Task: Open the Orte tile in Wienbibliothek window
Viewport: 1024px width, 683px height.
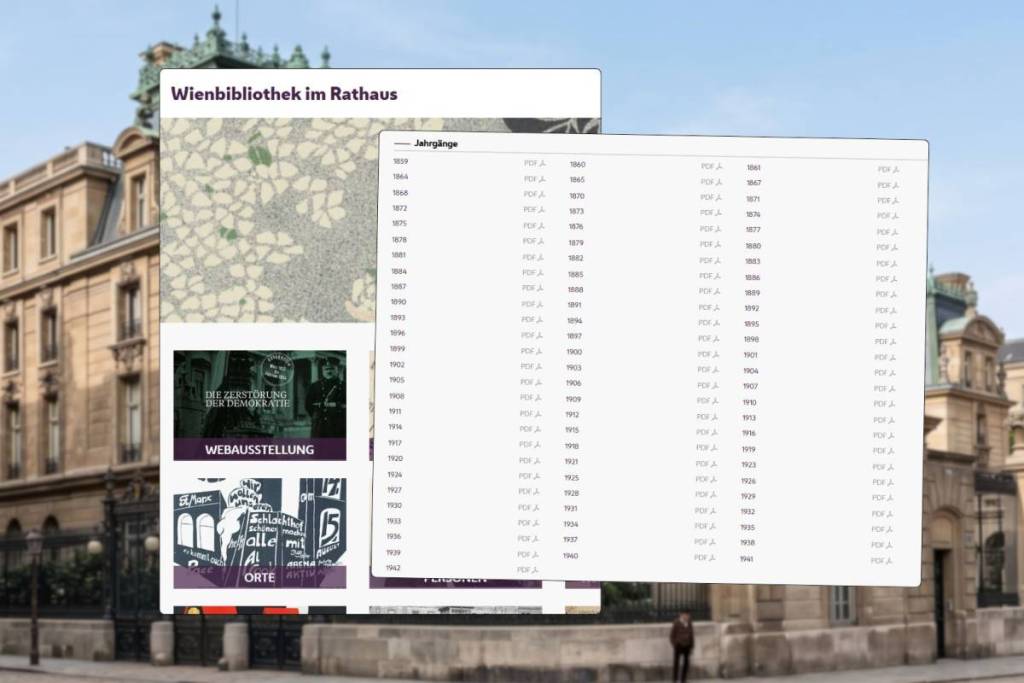Action: 260,533
